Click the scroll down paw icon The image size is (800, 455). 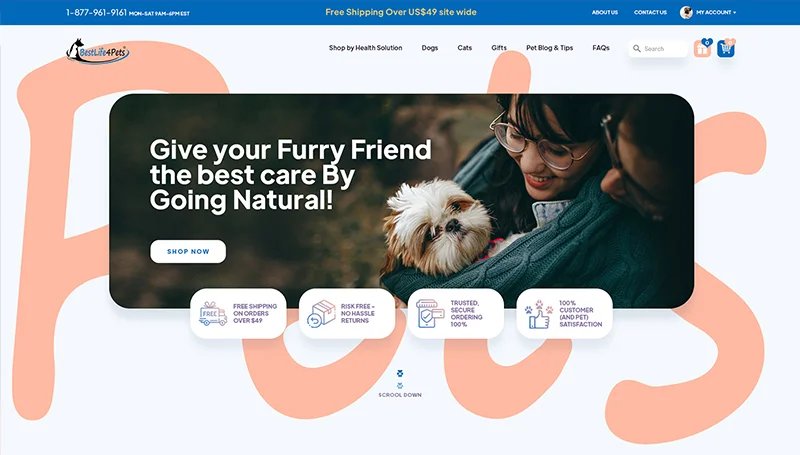coord(400,380)
